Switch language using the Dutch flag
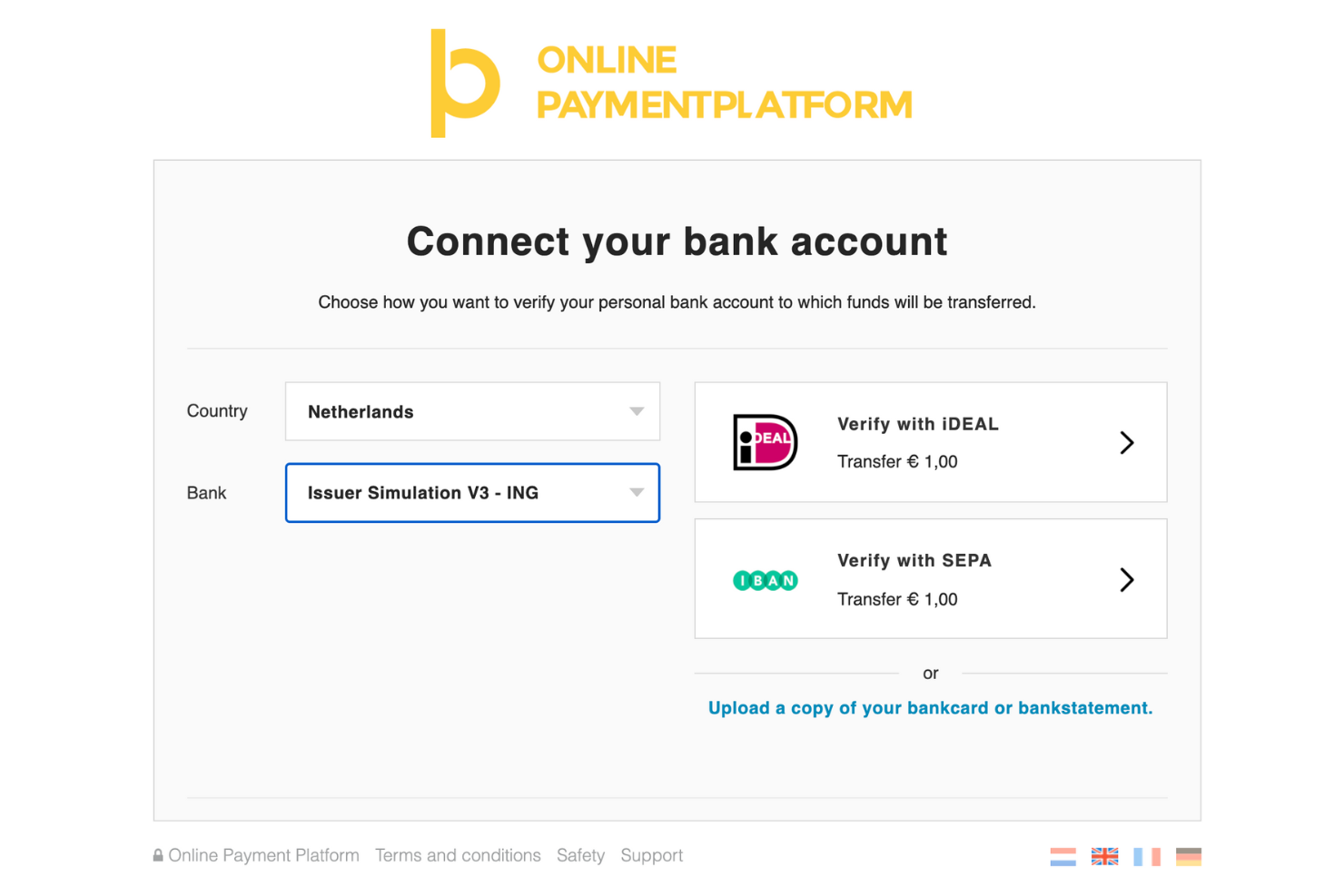 (1062, 855)
